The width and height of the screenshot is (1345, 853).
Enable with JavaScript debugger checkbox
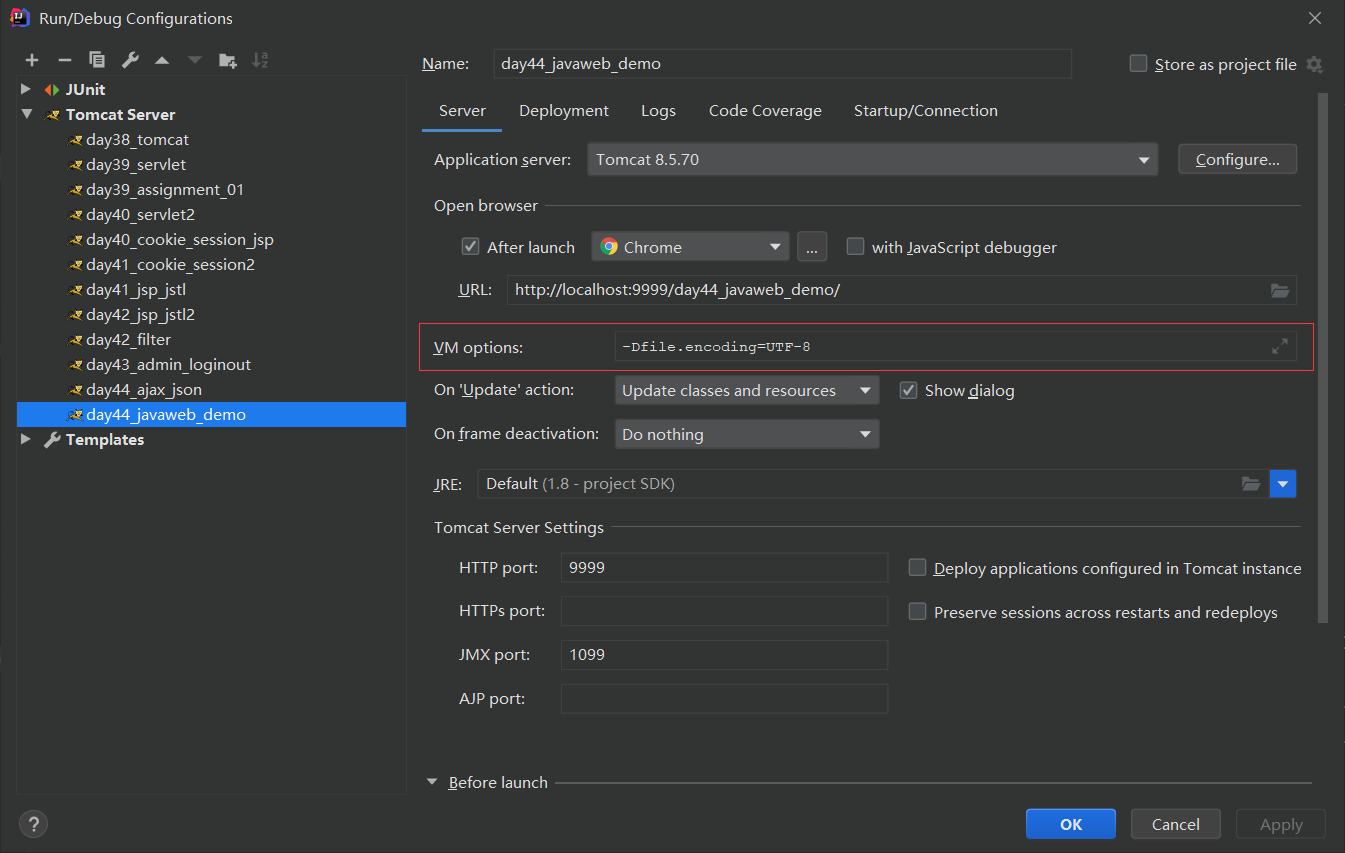(855, 247)
